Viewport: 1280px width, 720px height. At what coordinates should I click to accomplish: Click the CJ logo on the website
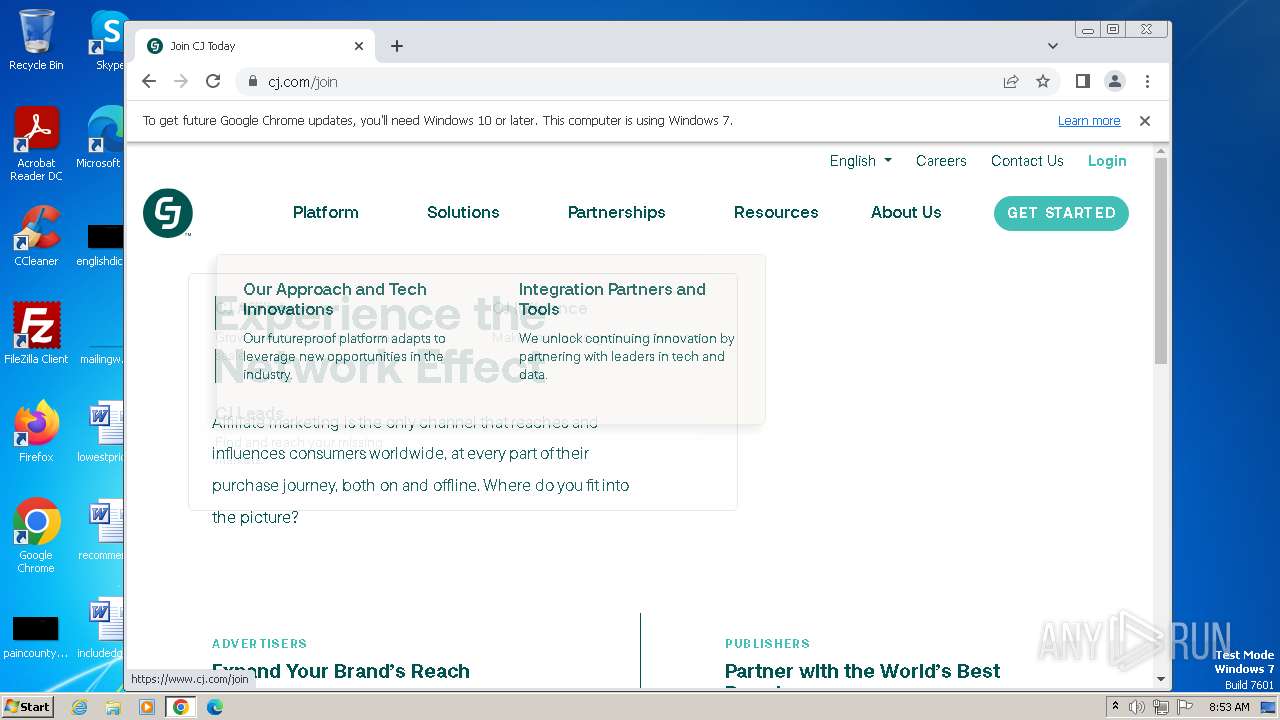point(167,213)
